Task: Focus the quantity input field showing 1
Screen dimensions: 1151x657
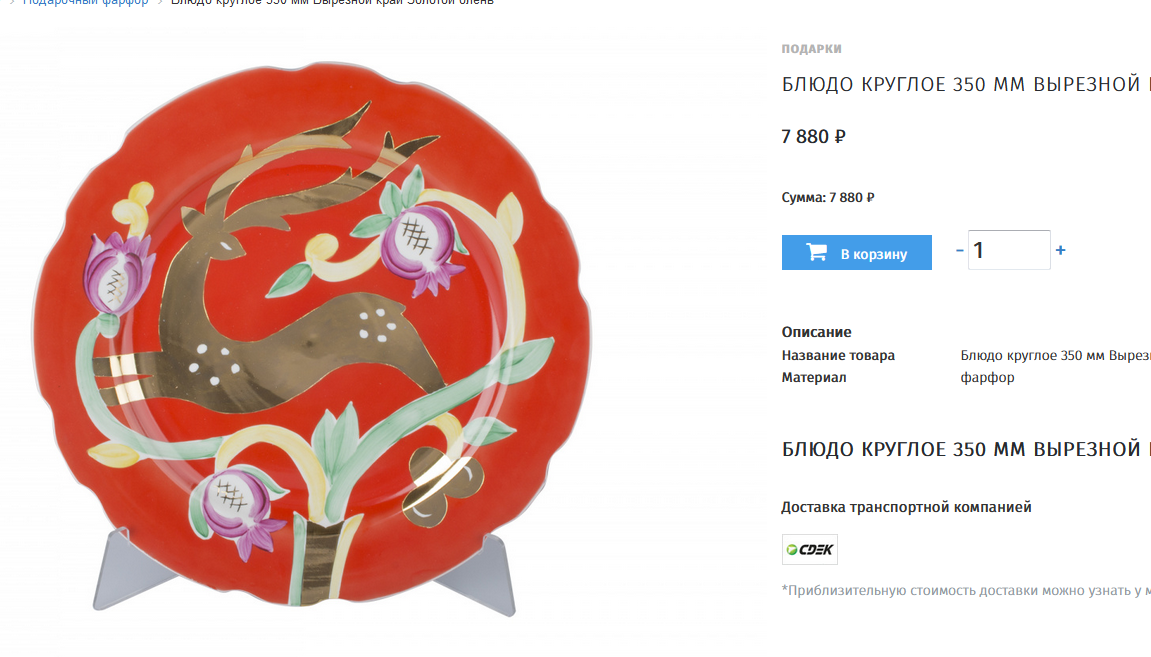Action: [x=1009, y=250]
